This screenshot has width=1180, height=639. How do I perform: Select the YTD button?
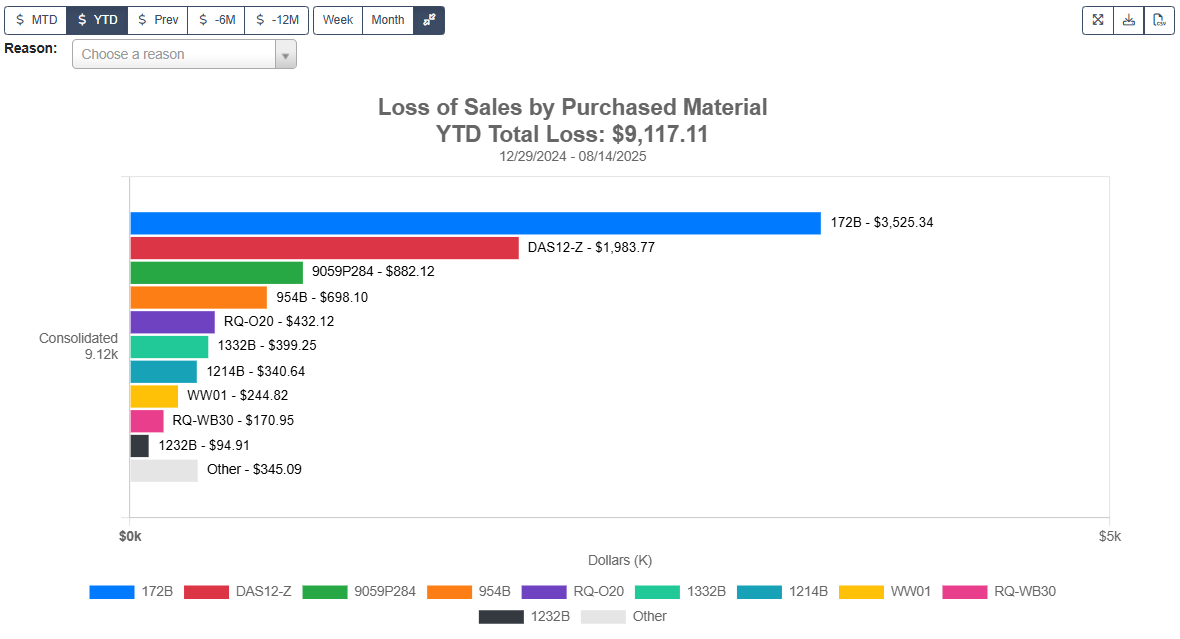coord(97,20)
